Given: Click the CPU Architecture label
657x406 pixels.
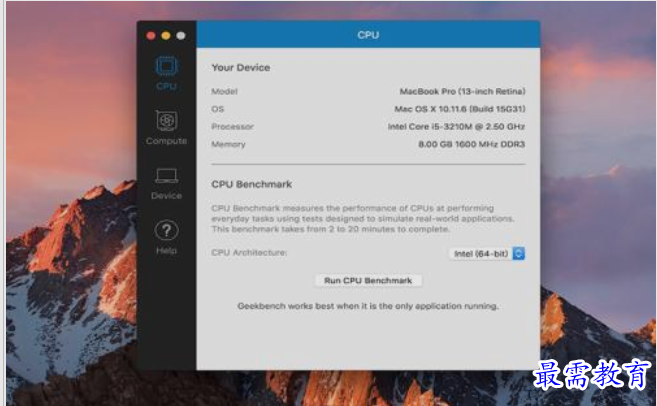Looking at the screenshot, I should point(249,253).
